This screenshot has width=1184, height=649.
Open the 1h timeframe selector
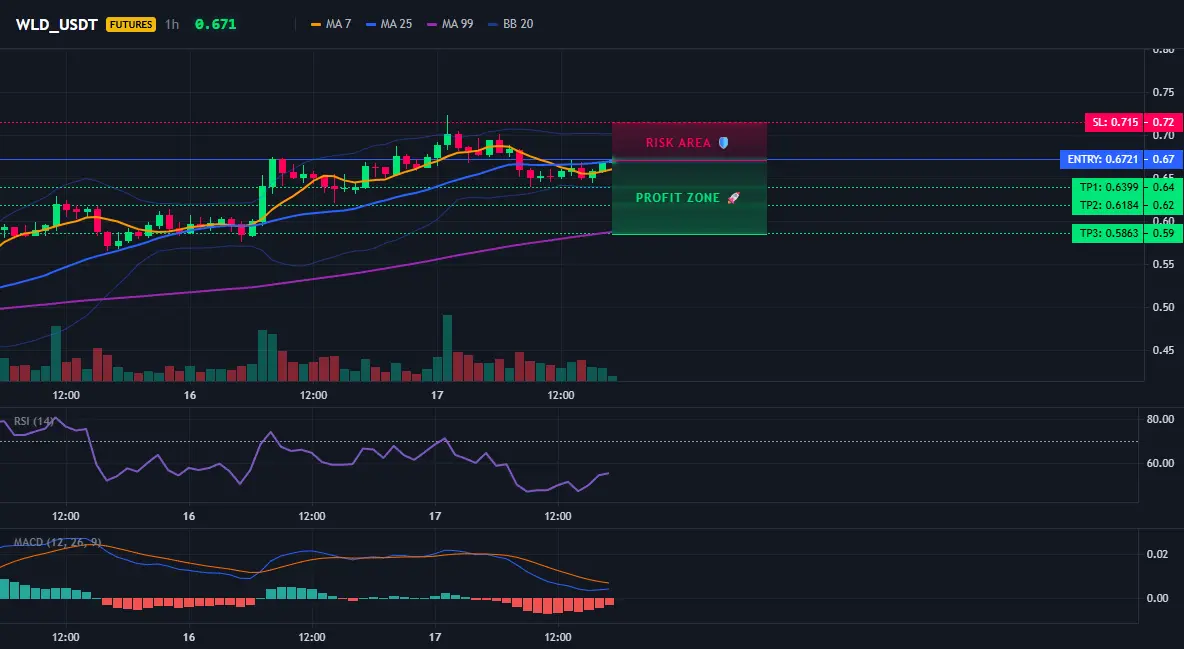pos(172,24)
